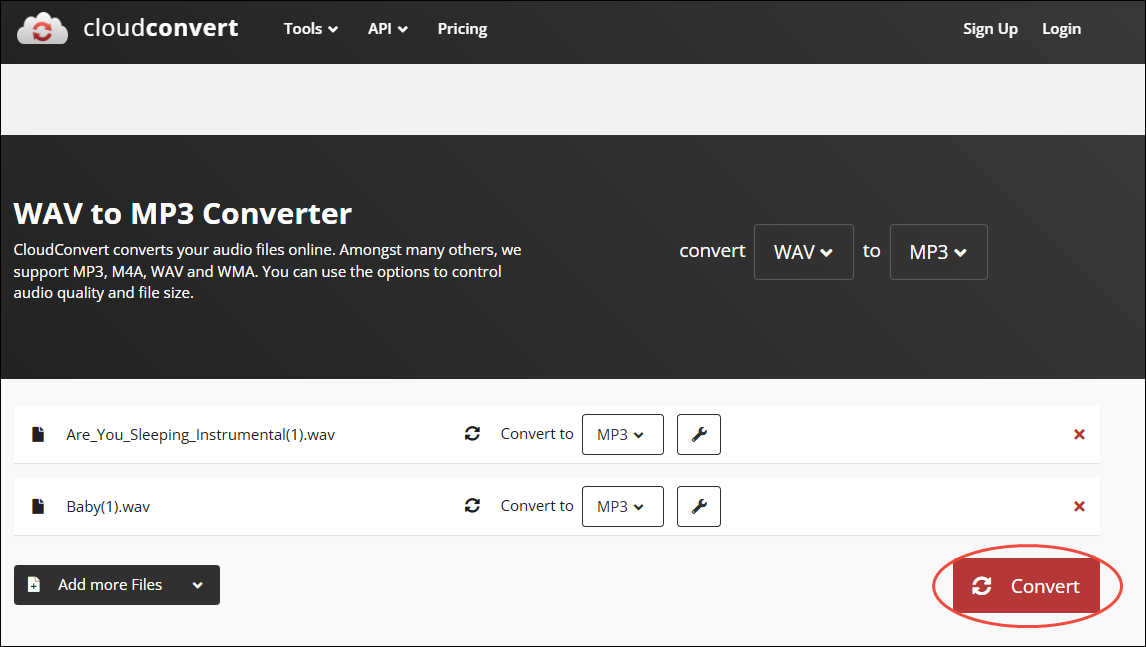Click the Sign Up link

coord(990,29)
